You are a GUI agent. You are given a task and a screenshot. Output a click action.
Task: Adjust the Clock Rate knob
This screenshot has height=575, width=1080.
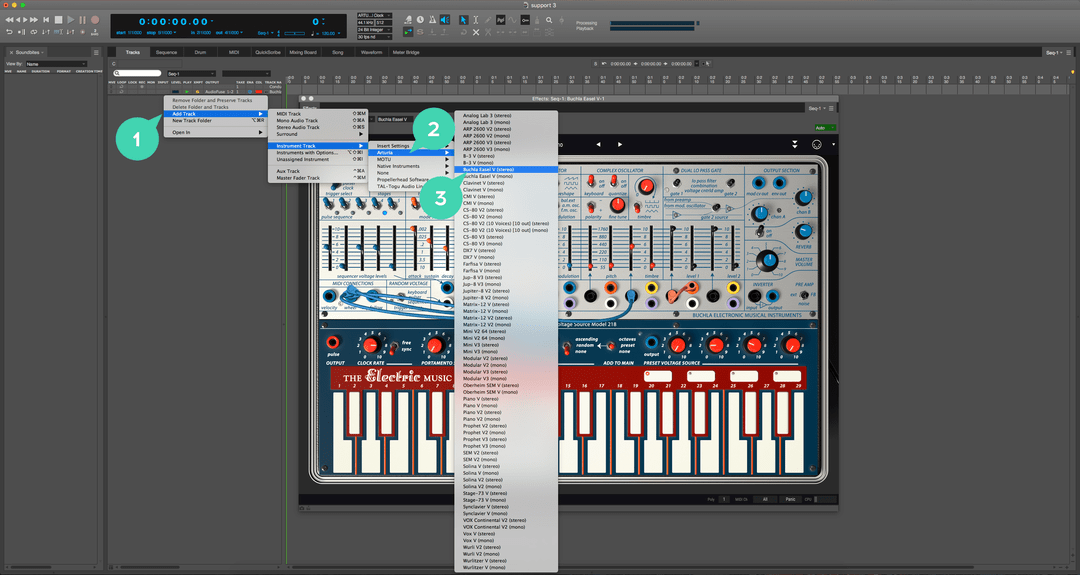click(371, 345)
